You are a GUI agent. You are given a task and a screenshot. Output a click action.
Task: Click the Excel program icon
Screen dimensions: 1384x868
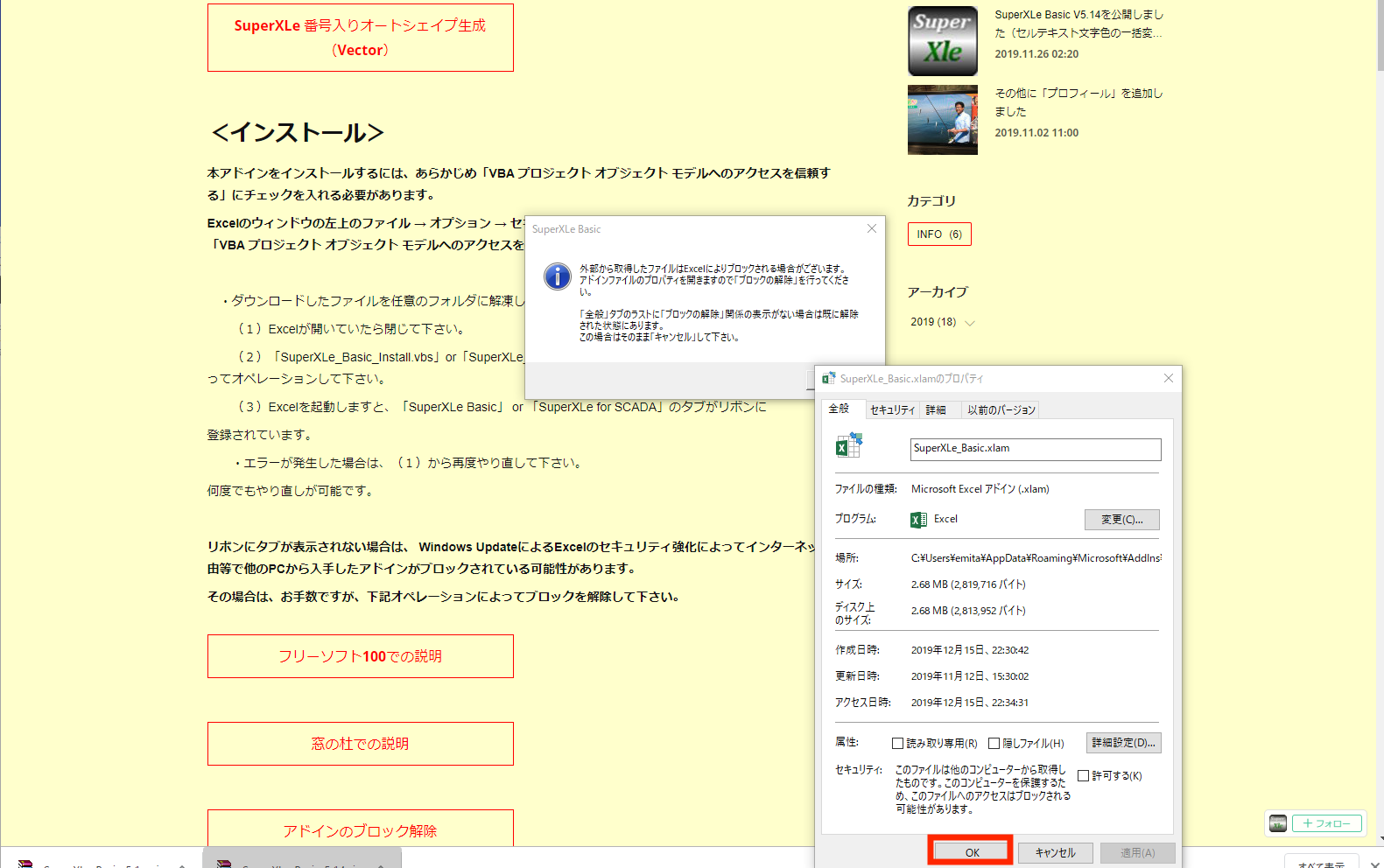click(919, 520)
